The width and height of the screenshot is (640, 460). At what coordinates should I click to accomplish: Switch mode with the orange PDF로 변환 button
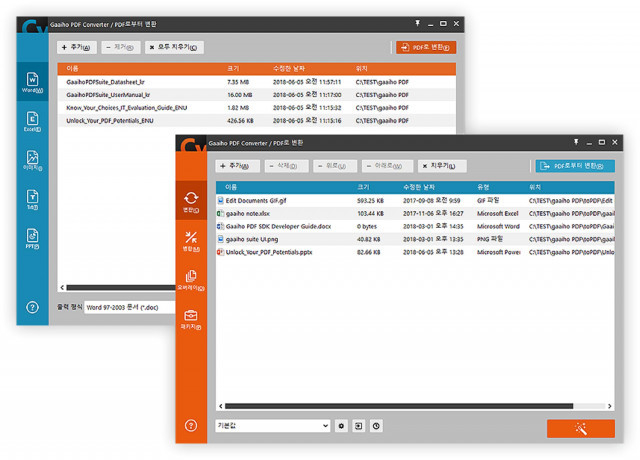point(426,47)
